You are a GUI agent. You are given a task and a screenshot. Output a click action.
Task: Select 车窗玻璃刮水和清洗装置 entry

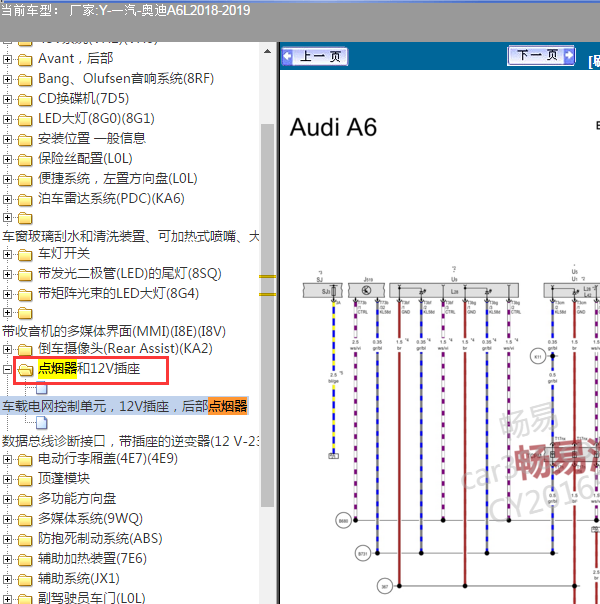[x=130, y=236]
